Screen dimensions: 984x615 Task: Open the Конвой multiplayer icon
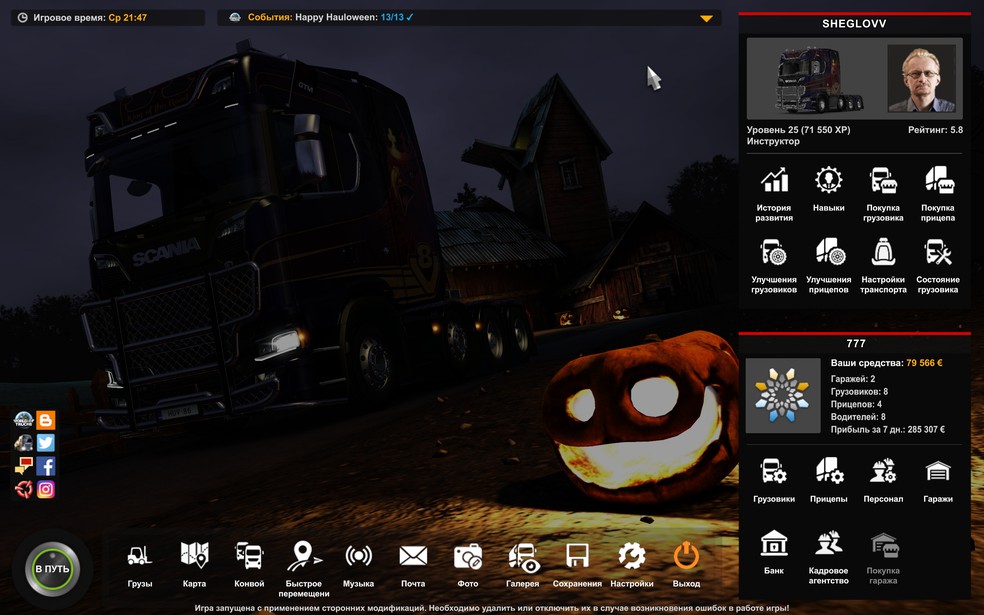tap(249, 556)
